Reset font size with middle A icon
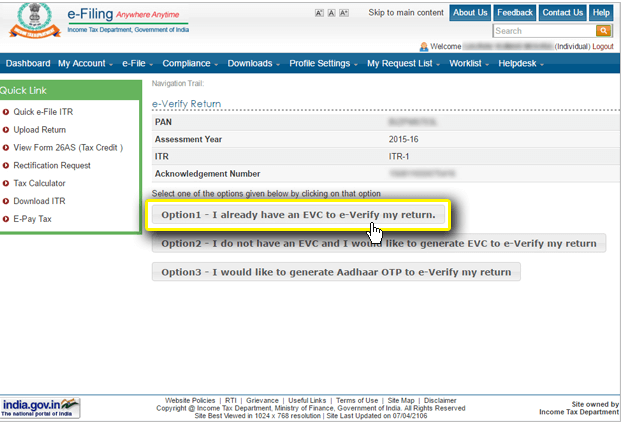Screen dimensions: 623x443 tap(331, 13)
